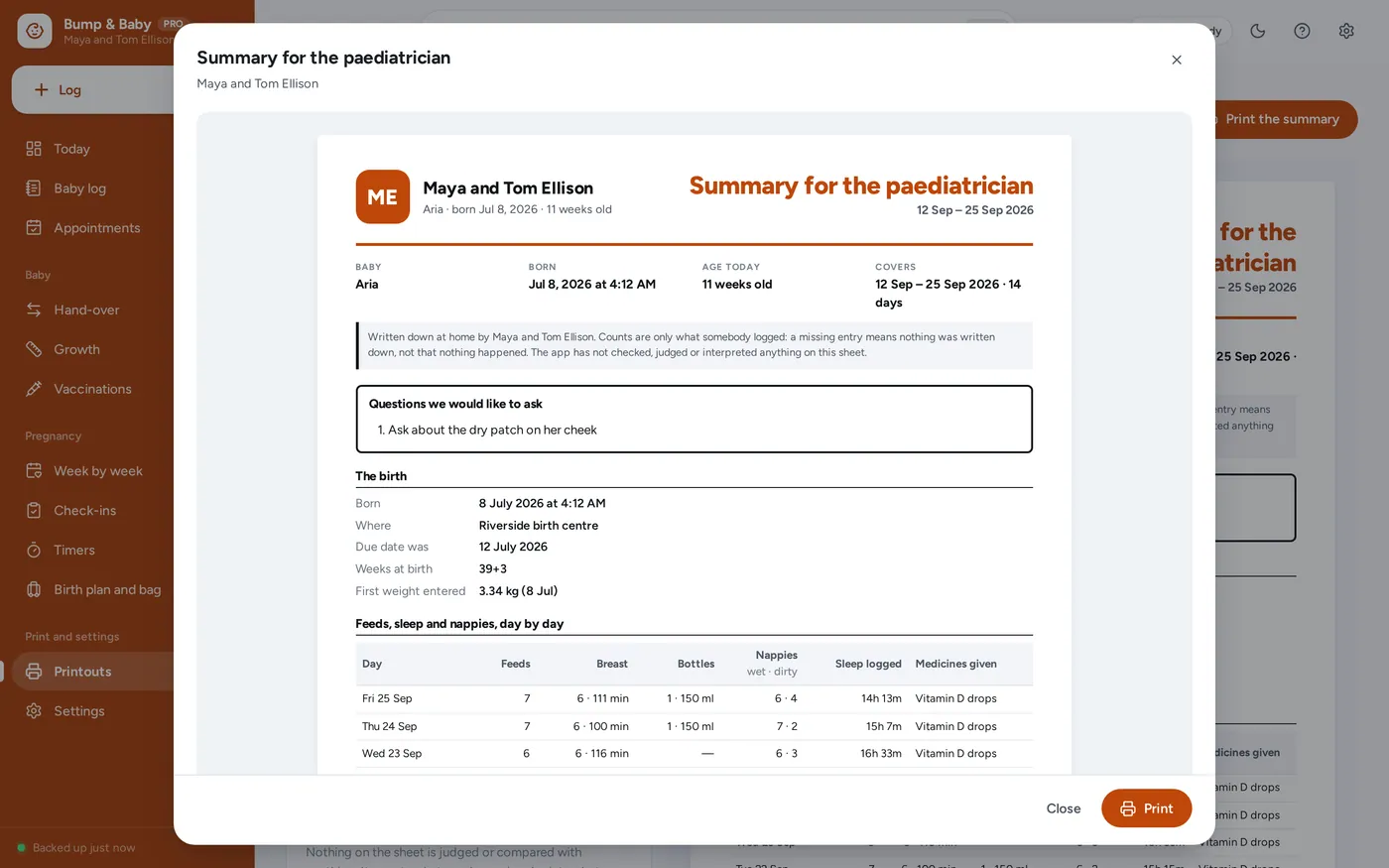This screenshot has width=1389, height=868.
Task: Close the summary dialog with the X icon
Action: click(1177, 60)
